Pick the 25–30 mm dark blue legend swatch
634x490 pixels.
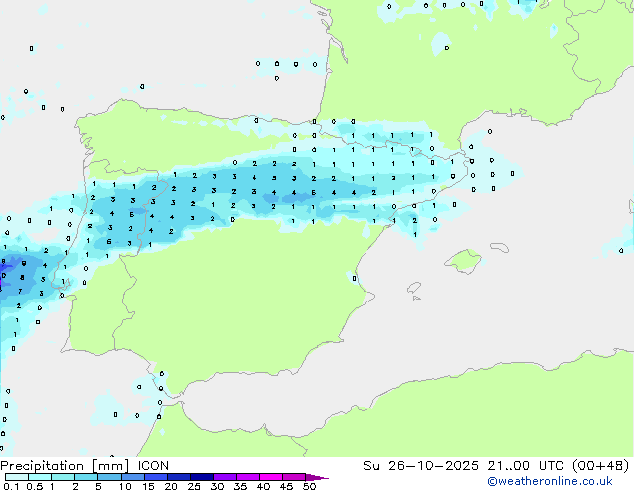coord(202,477)
